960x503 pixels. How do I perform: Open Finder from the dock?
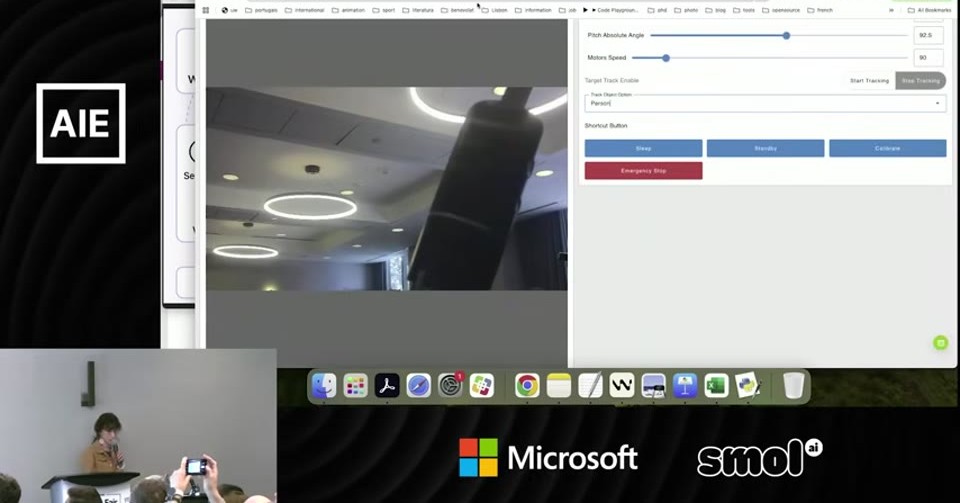coord(324,386)
